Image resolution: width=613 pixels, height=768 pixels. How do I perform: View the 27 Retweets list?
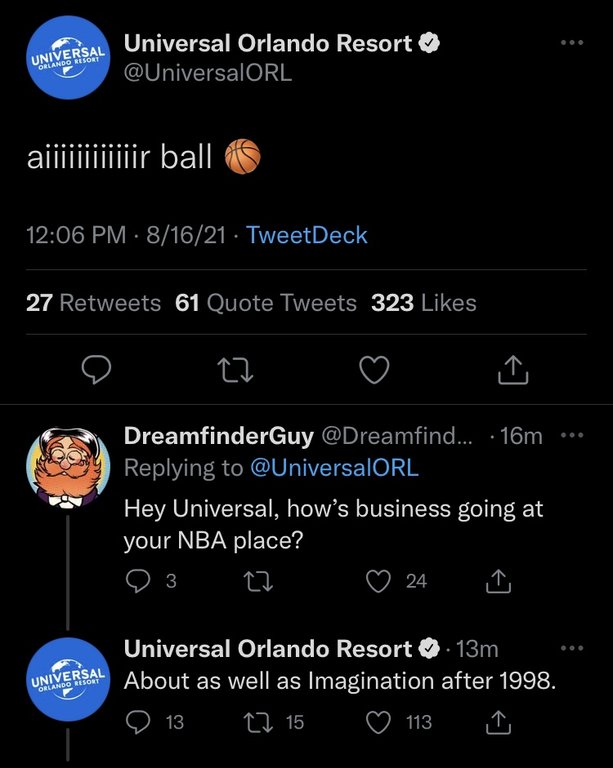click(92, 302)
